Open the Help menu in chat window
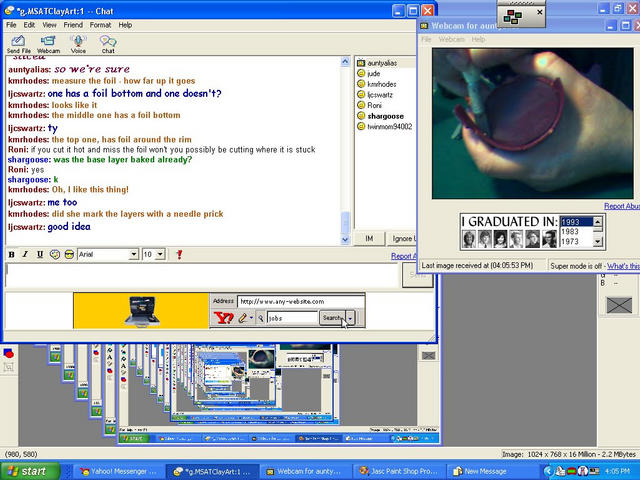The height and width of the screenshot is (480, 640). [x=125, y=25]
